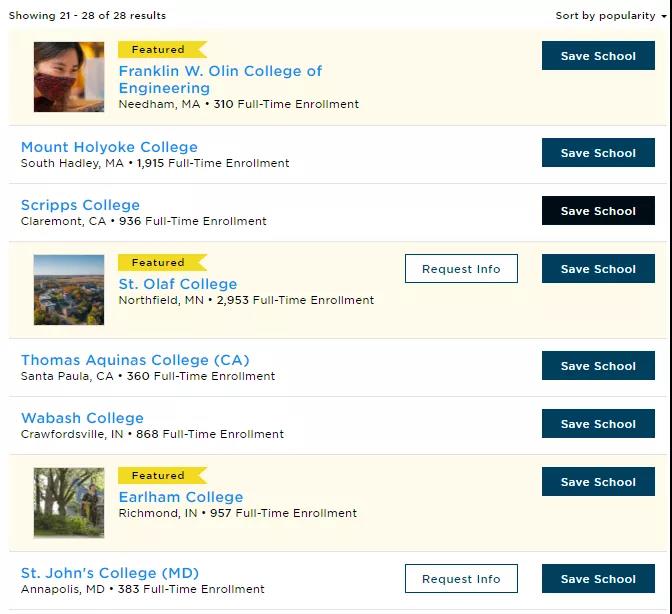Open the St. Olaf College link
This screenshot has height=614, width=672.
click(x=178, y=284)
